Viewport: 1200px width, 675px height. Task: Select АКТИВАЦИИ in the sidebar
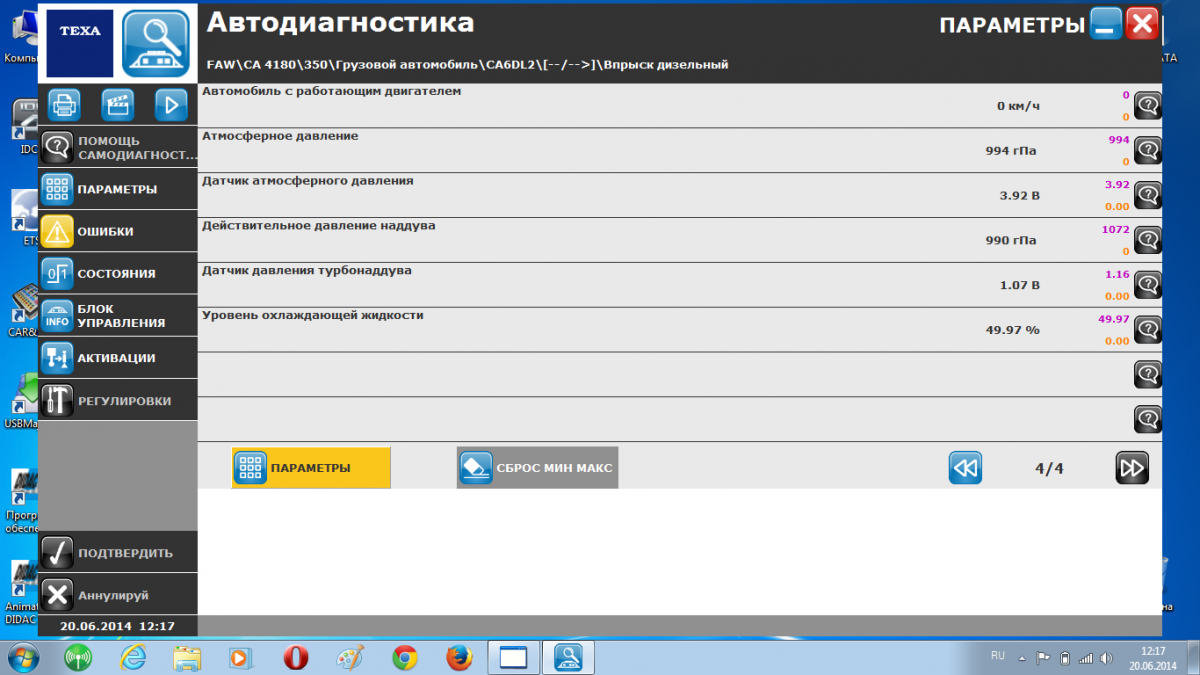[x=118, y=358]
